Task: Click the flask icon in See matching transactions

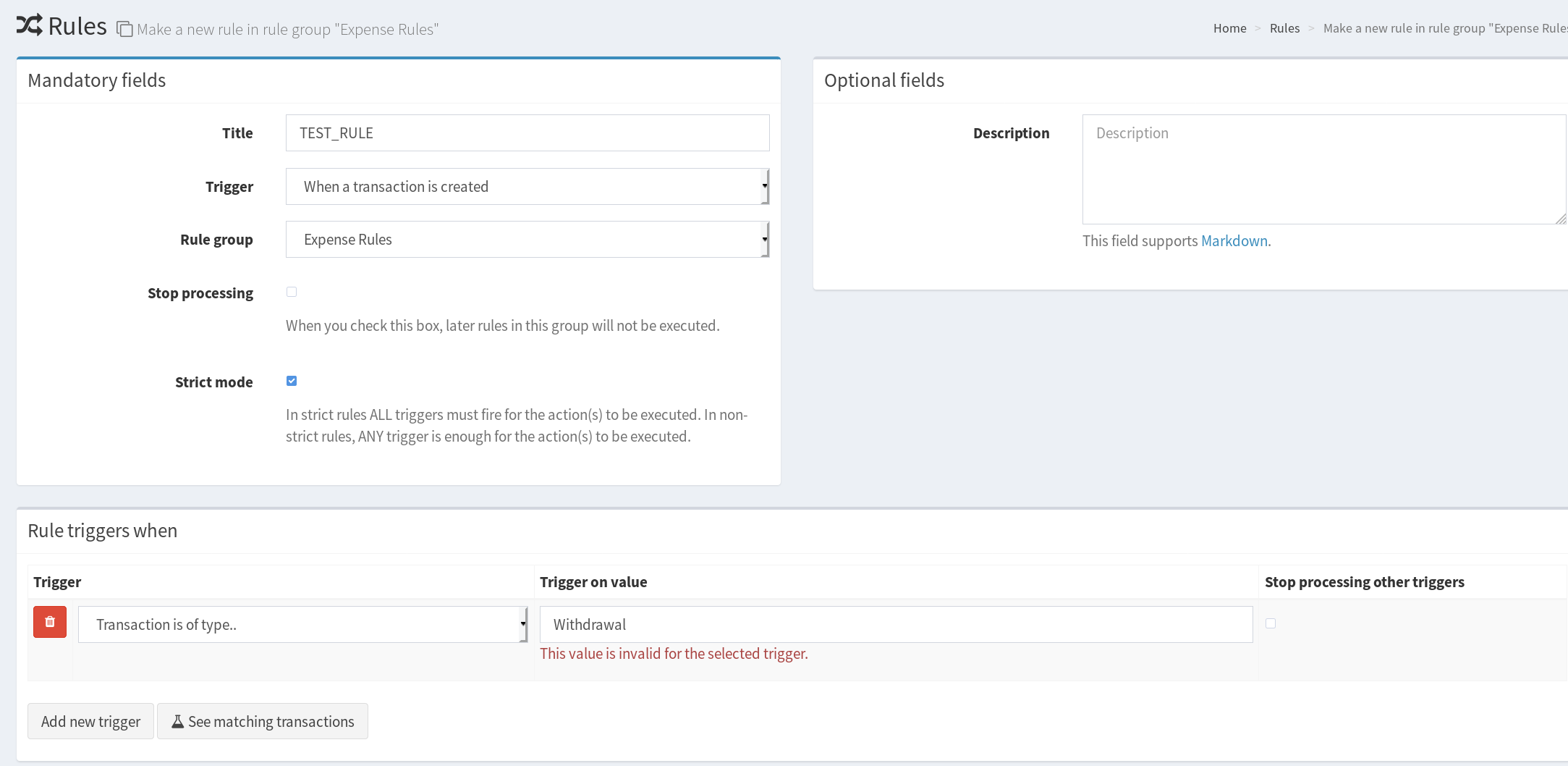Action: pos(177,721)
